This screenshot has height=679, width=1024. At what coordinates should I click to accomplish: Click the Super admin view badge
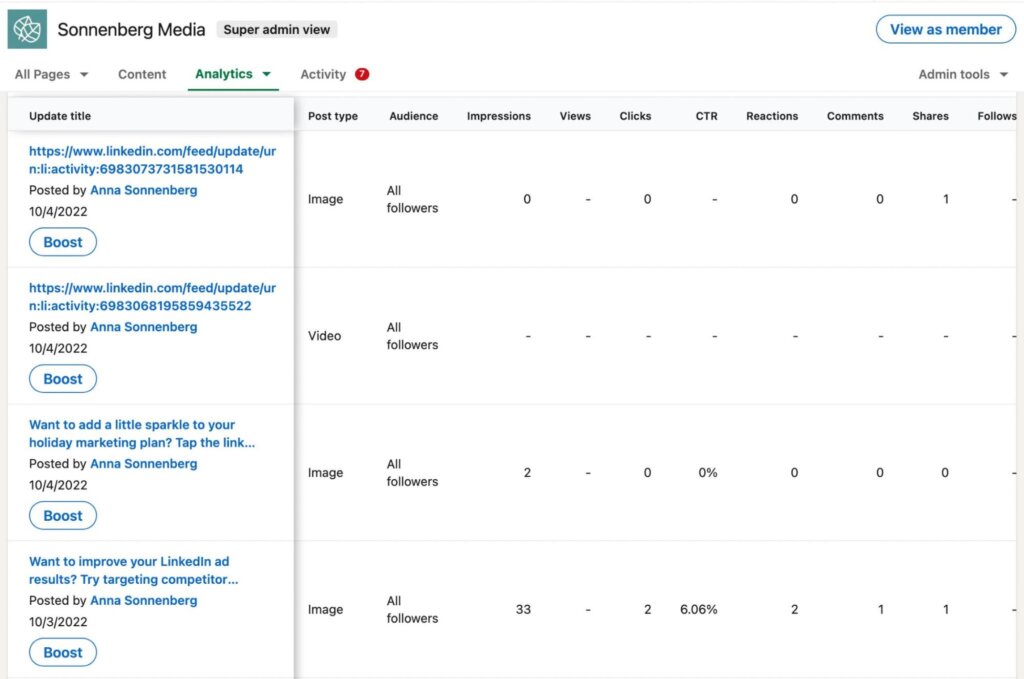[x=277, y=30]
